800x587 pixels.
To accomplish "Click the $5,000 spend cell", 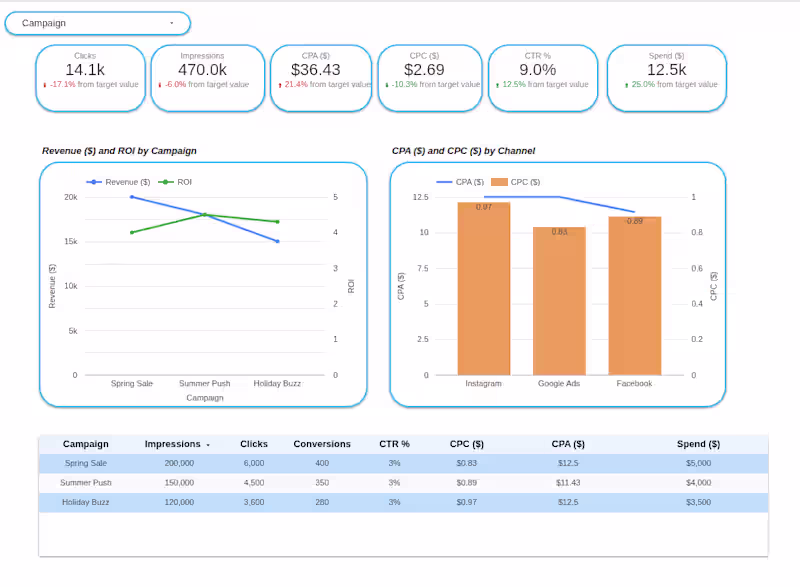I will coord(698,463).
